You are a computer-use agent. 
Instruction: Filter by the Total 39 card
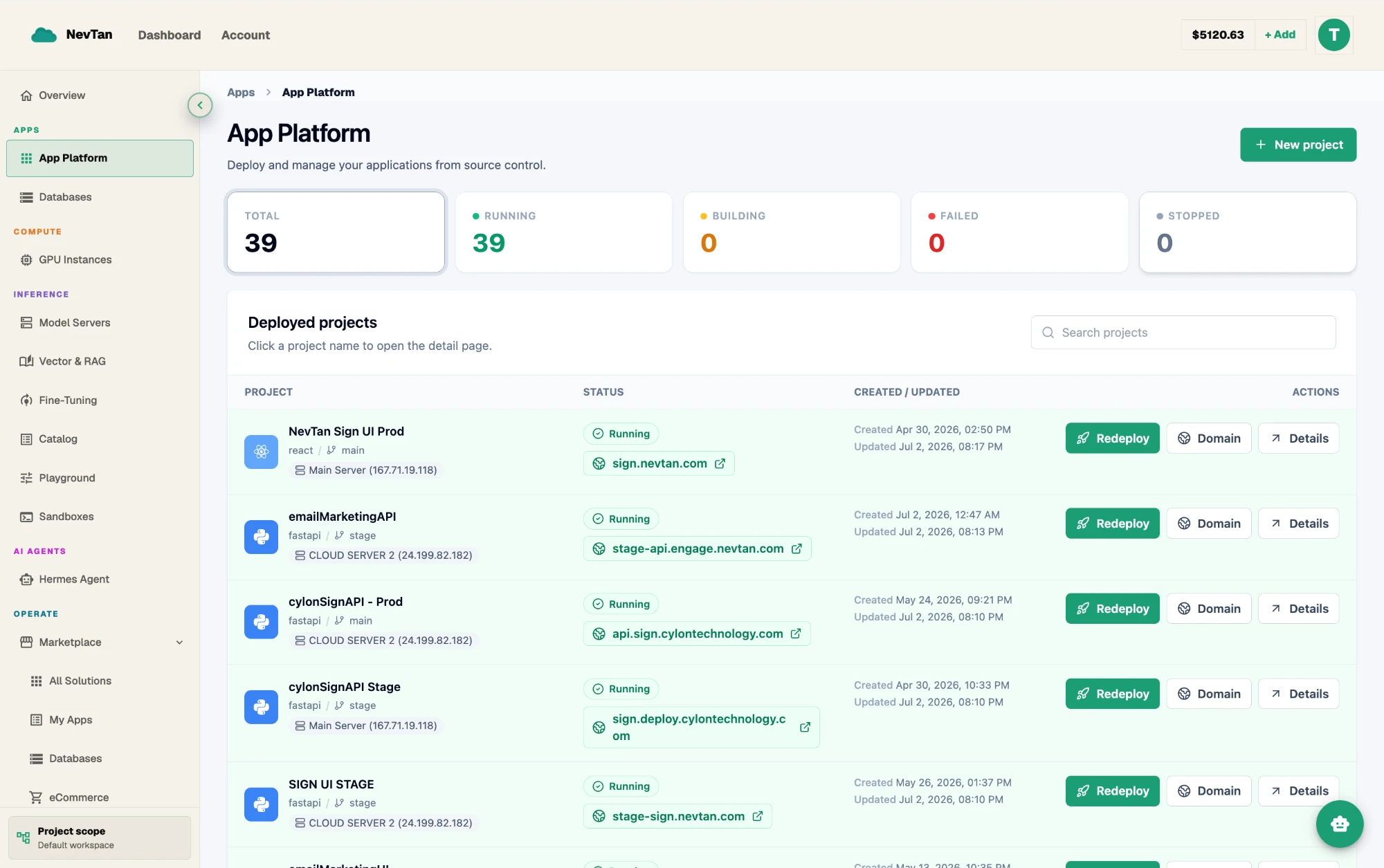336,232
